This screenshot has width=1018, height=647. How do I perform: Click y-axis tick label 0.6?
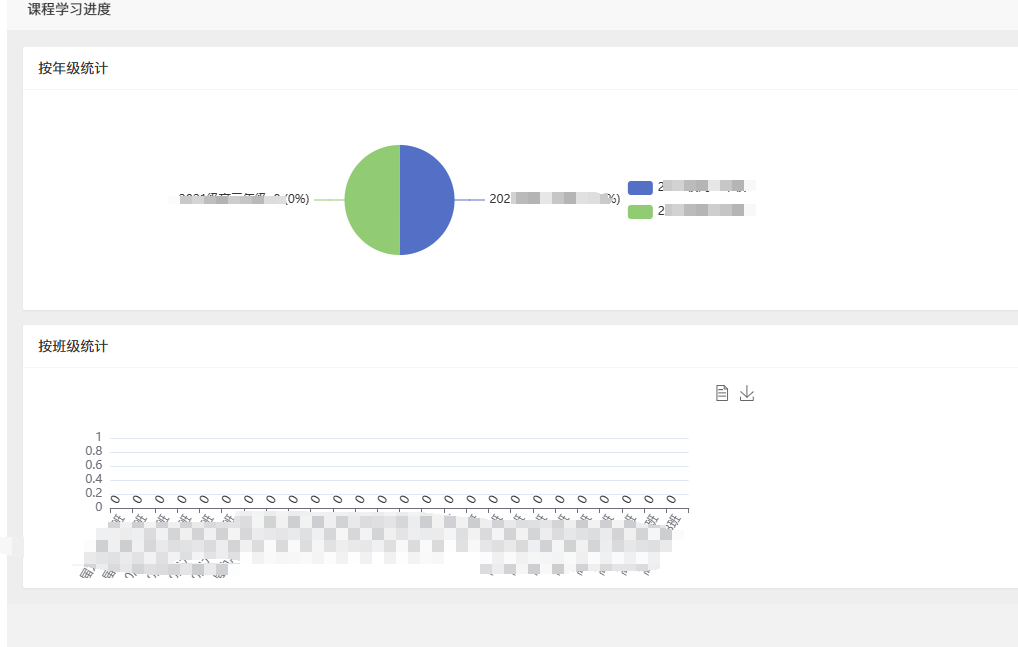[93, 465]
